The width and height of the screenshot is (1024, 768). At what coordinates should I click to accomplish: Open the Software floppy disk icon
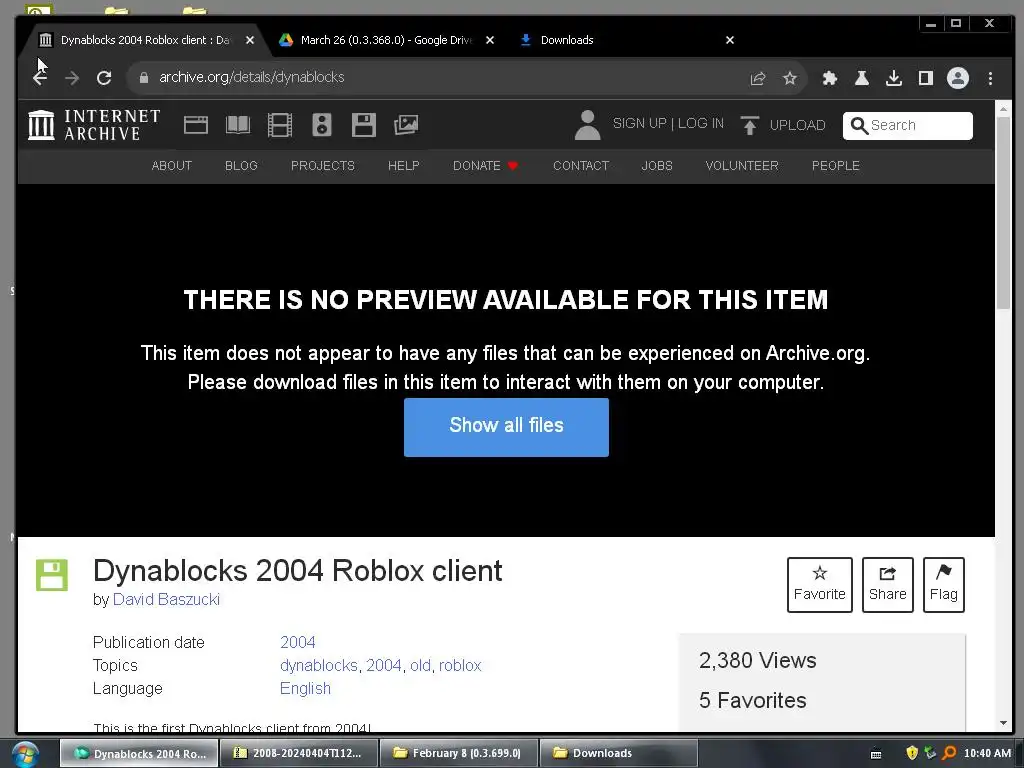364,125
